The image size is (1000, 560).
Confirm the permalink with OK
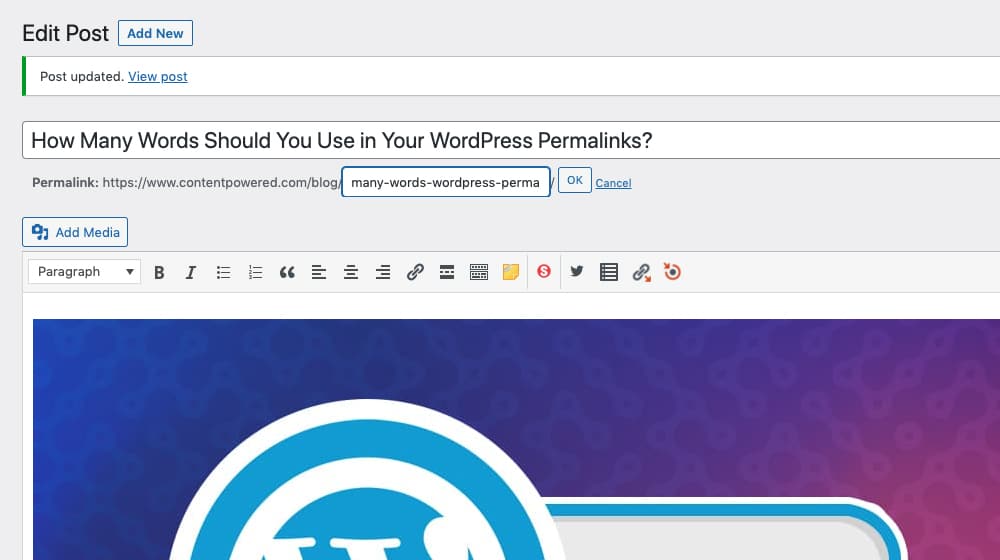575,181
